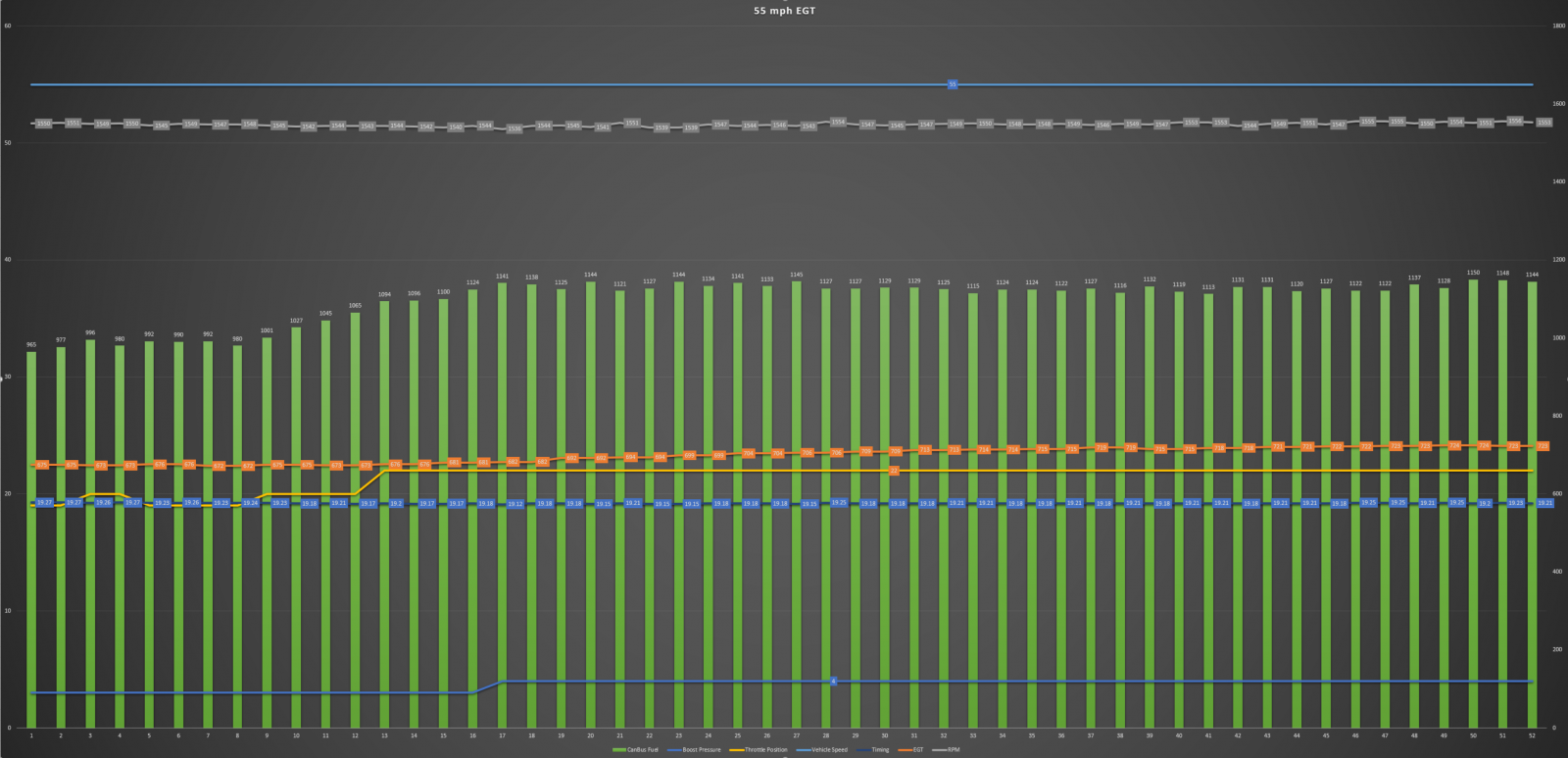Click the Boost Pressure data label 4
The image size is (1568, 758).
point(834,682)
